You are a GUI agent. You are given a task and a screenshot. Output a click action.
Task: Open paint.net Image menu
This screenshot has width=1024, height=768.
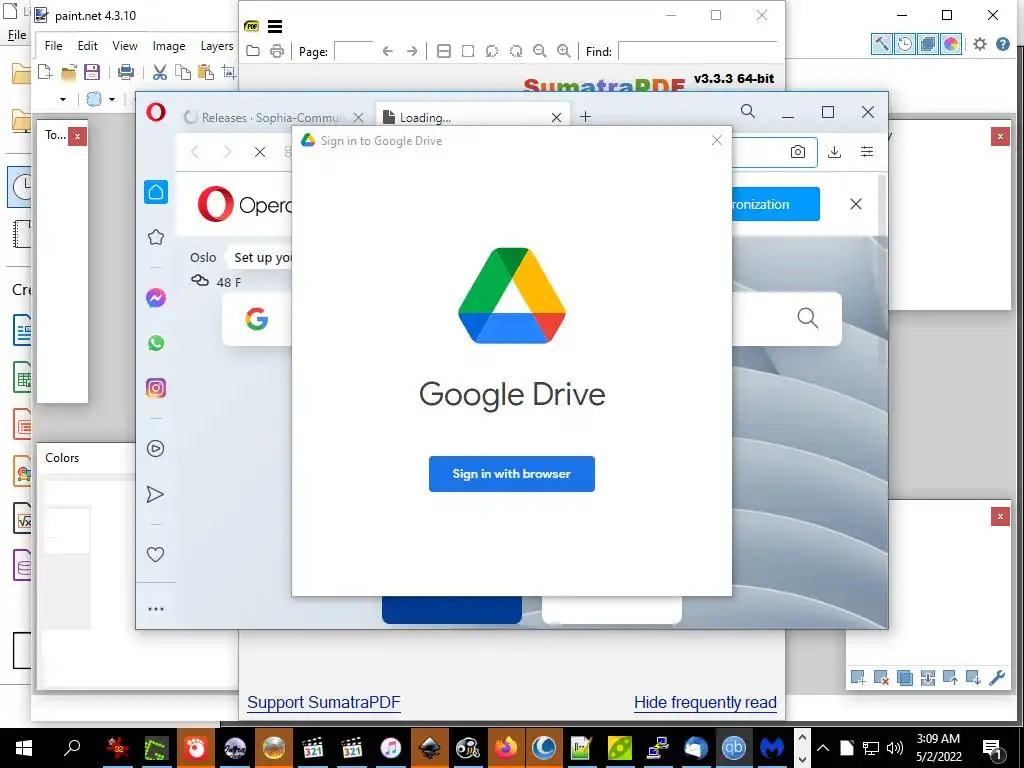169,46
